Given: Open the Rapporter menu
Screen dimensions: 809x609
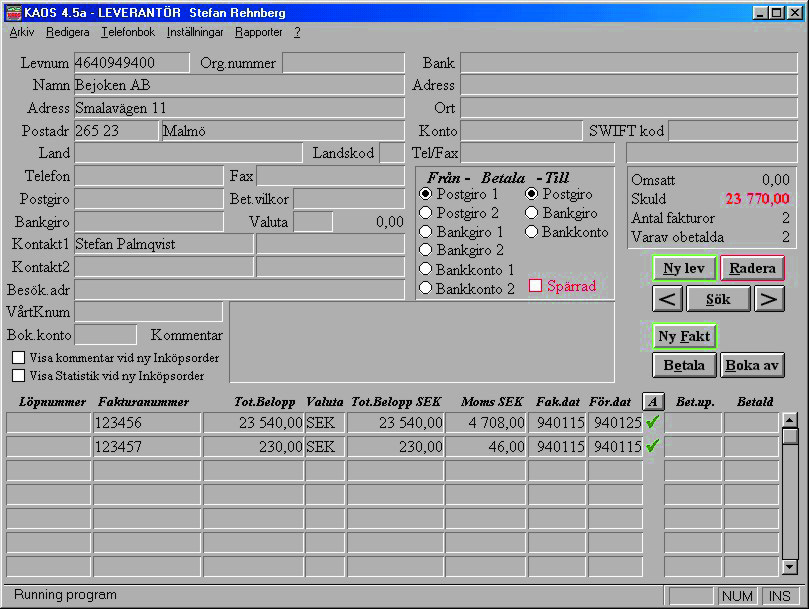Looking at the screenshot, I should coord(258,32).
